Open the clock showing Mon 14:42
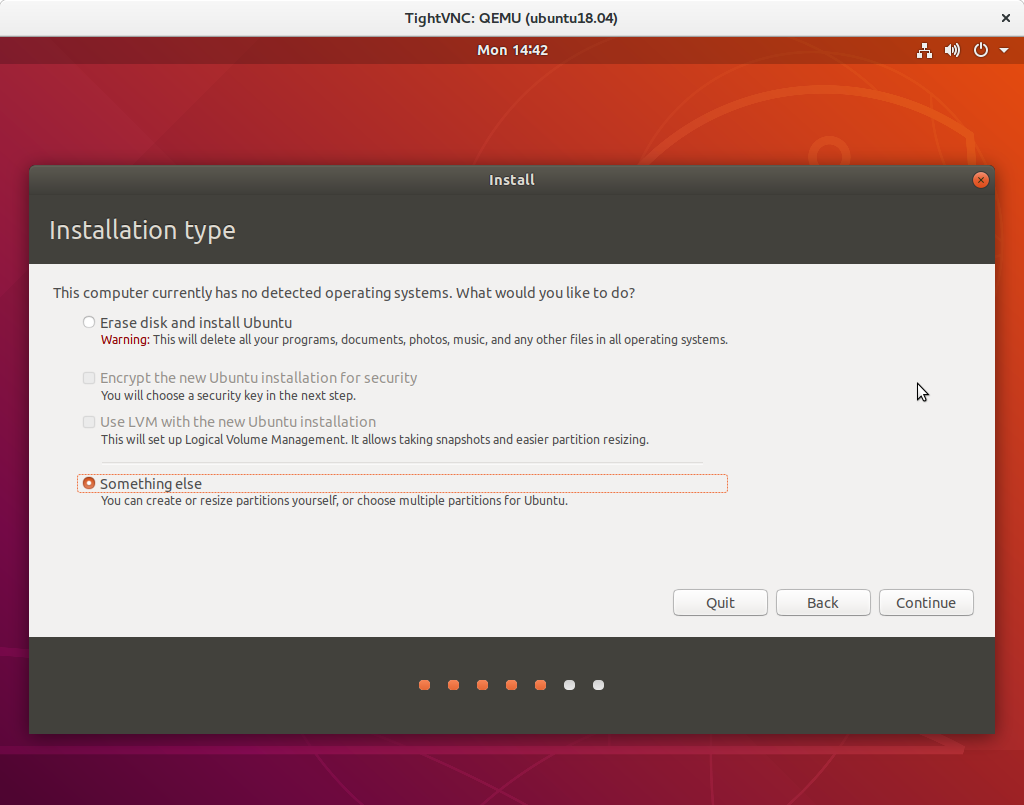Screen dimensions: 1024x805 tap(512, 50)
